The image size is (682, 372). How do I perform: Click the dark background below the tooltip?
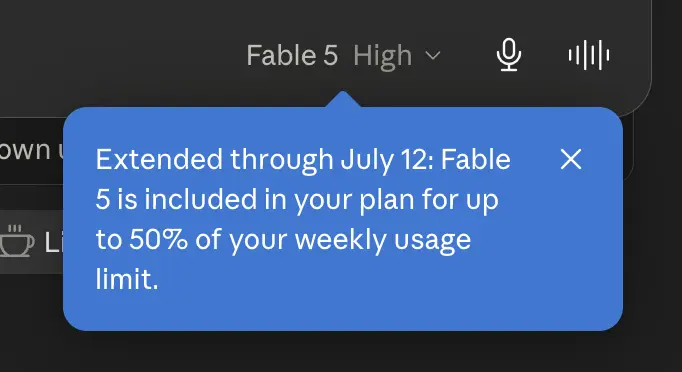point(341,352)
